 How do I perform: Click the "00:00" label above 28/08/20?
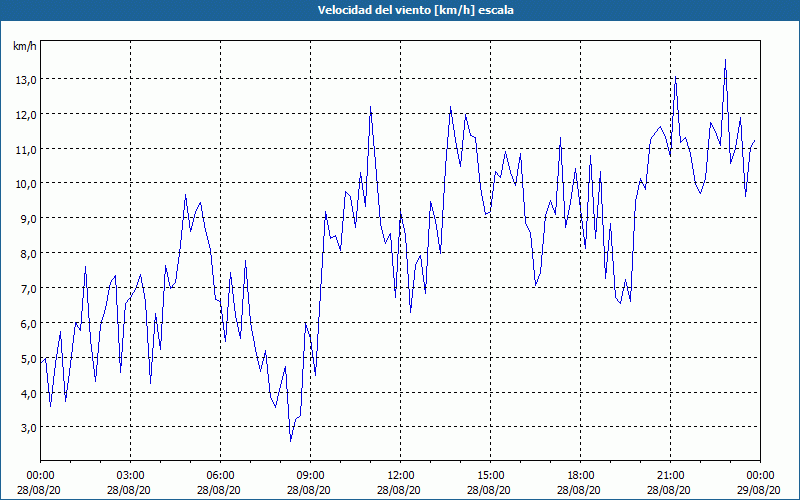[x=40, y=476]
